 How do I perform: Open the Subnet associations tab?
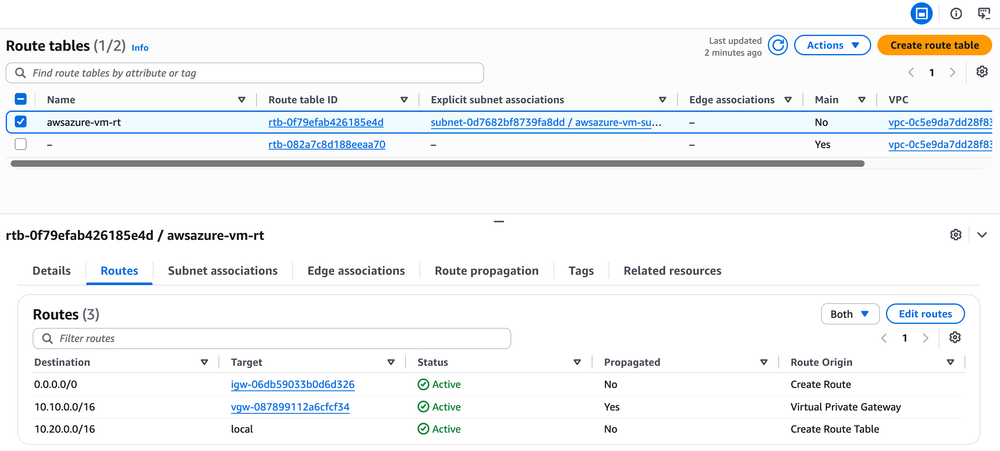pos(223,270)
